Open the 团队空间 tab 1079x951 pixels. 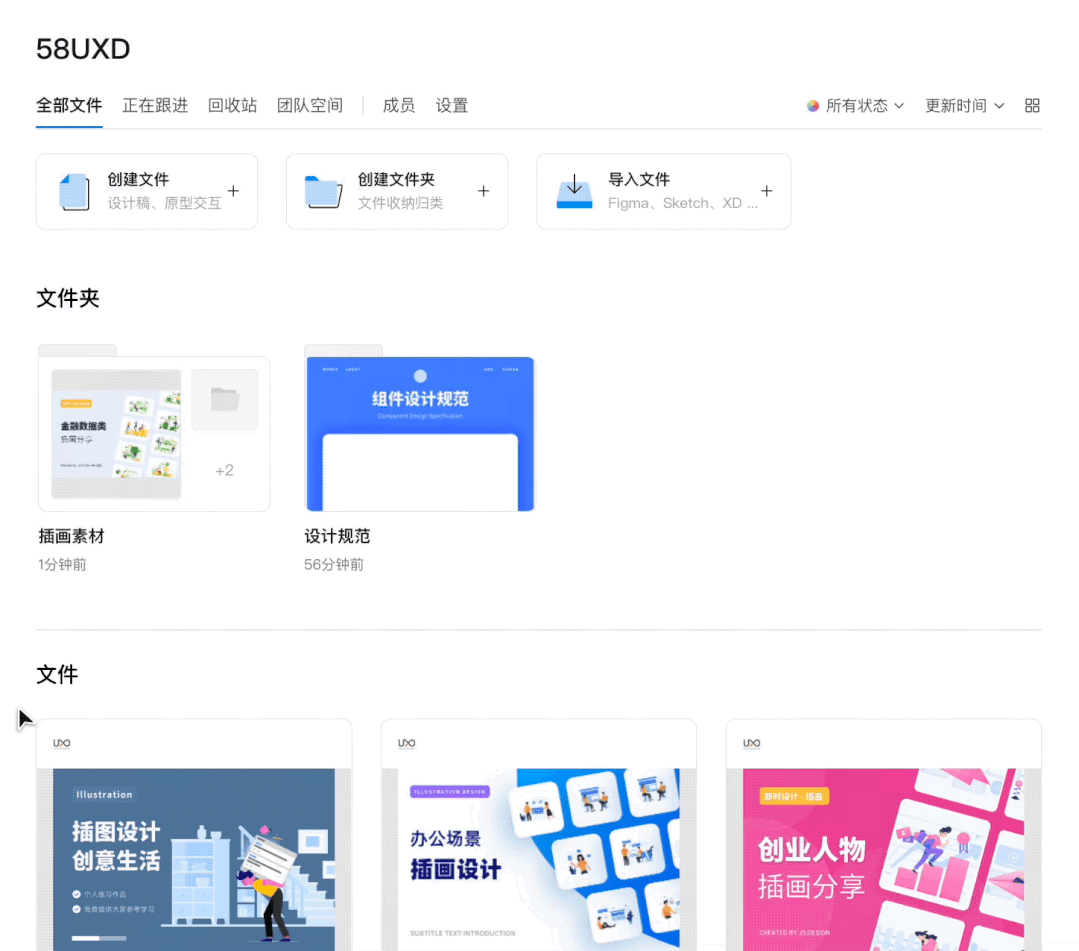[310, 105]
